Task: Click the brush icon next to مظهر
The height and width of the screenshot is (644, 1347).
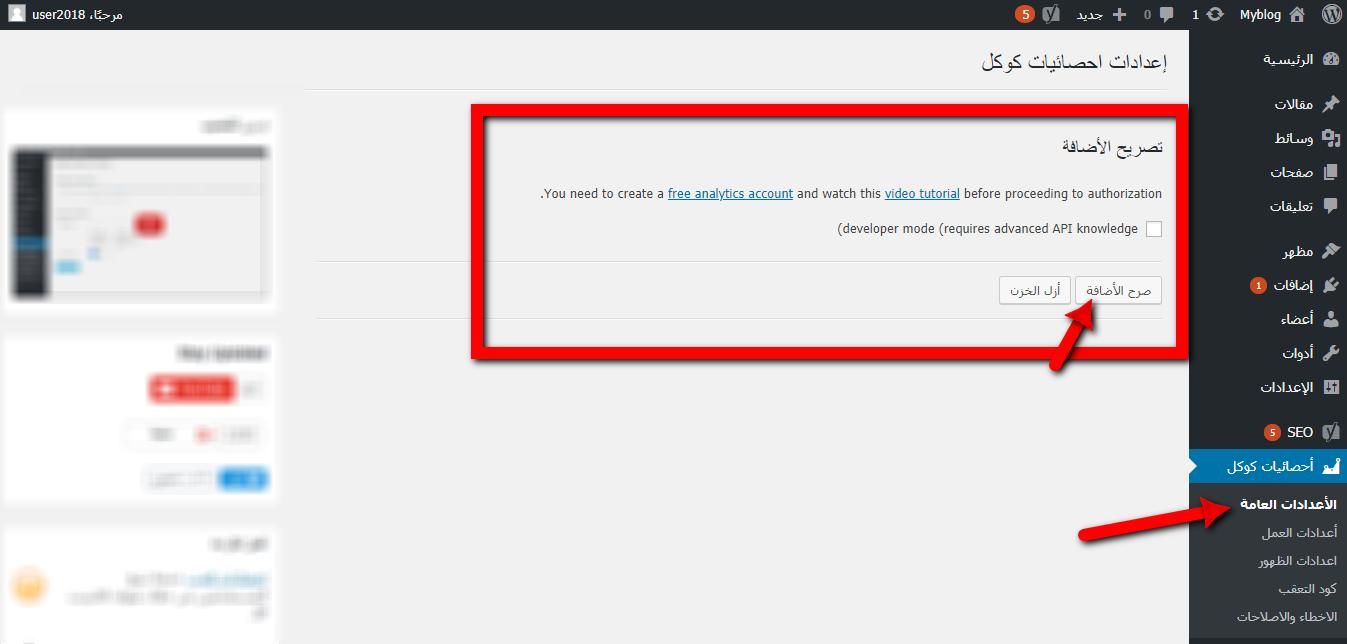Action: tap(1330, 251)
